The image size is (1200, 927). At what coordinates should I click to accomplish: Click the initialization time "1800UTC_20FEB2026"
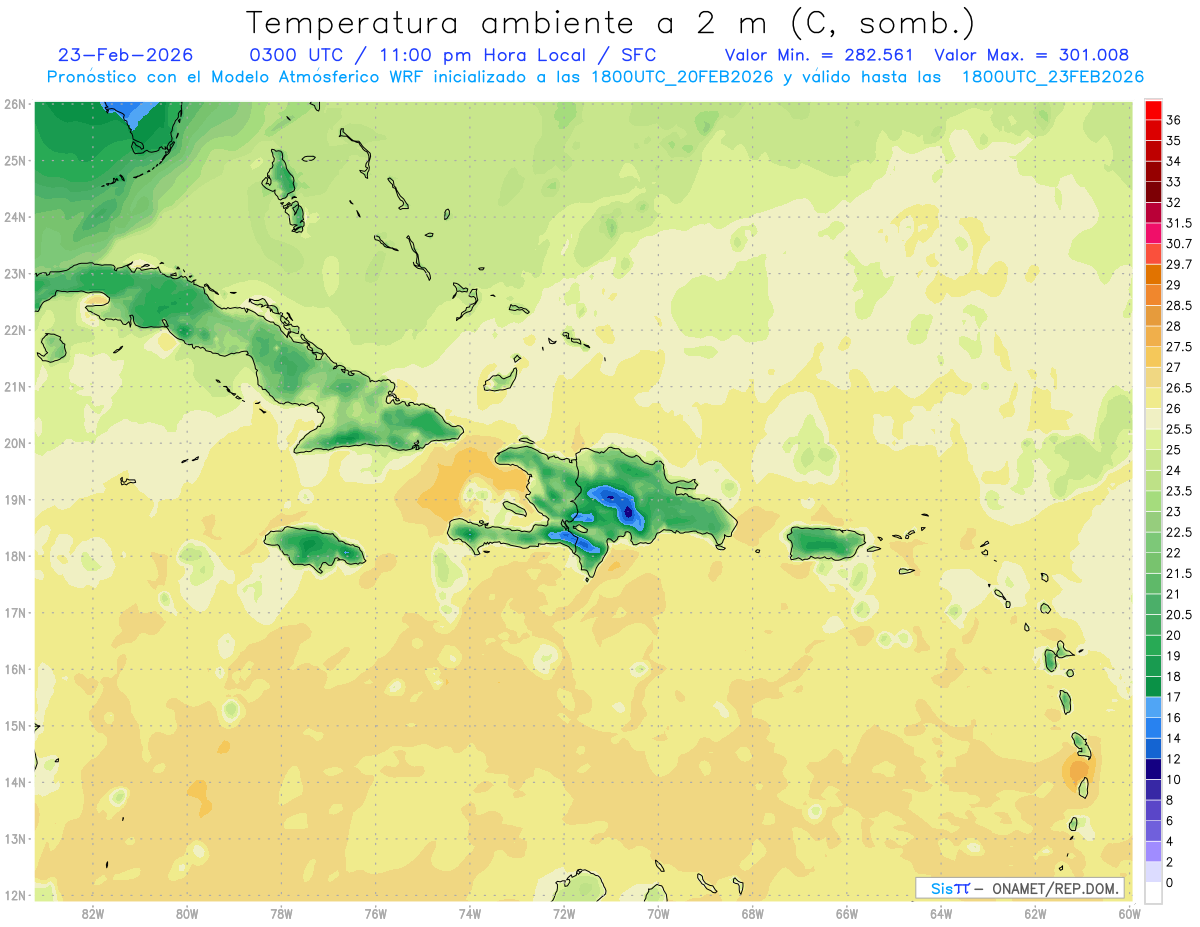pyautogui.click(x=681, y=77)
